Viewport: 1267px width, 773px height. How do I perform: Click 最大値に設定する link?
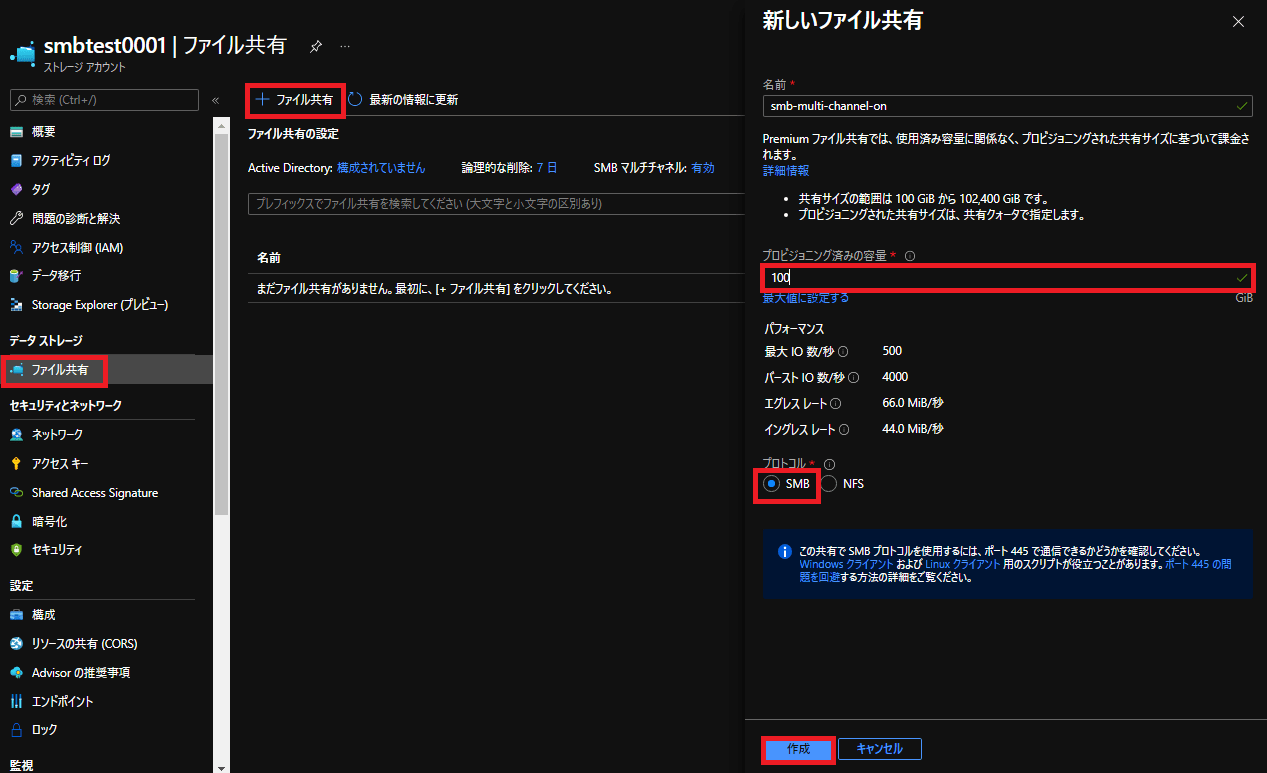pyautogui.click(x=806, y=298)
